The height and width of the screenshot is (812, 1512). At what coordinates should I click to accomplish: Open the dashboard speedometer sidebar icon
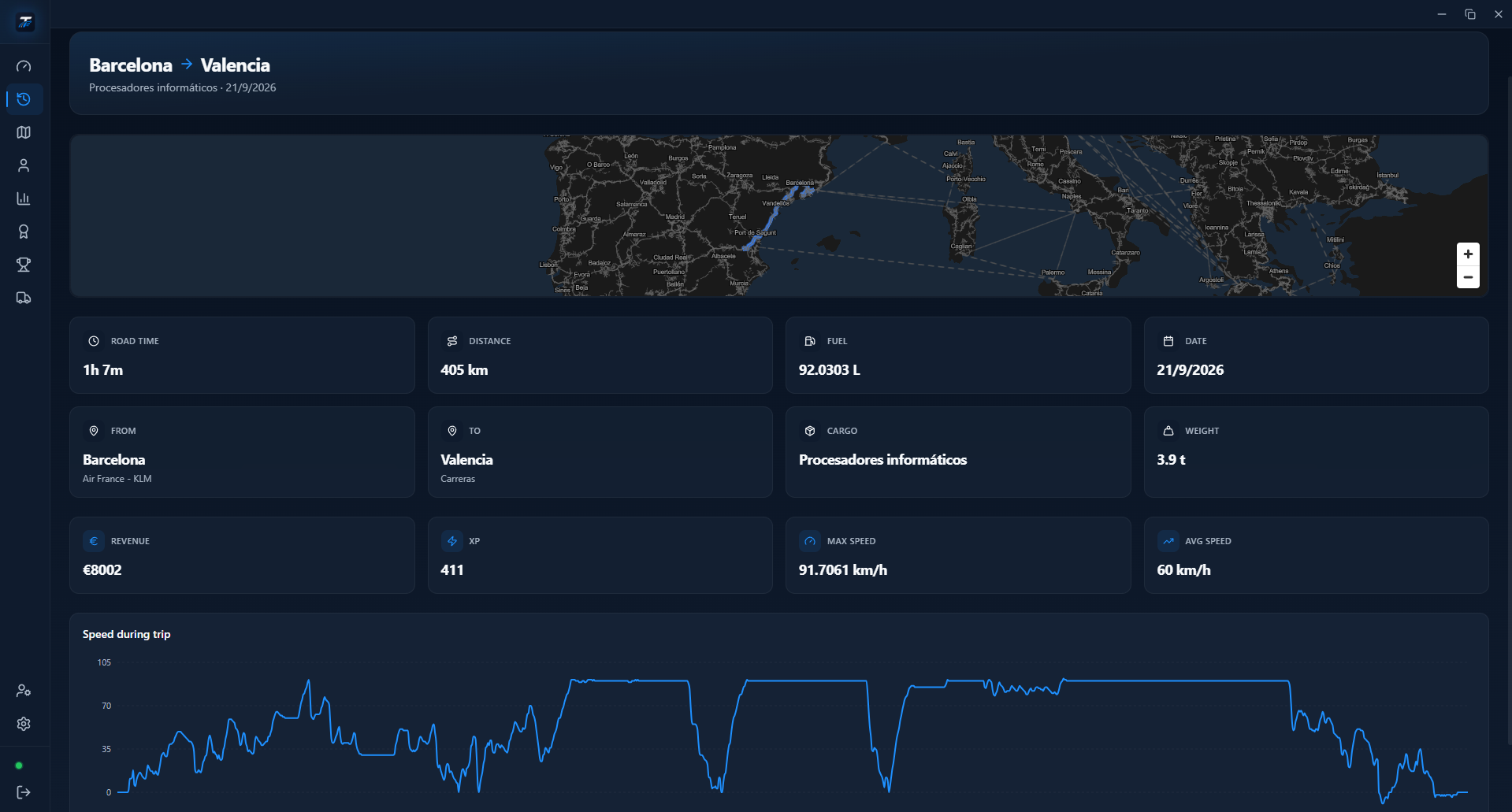[24, 66]
